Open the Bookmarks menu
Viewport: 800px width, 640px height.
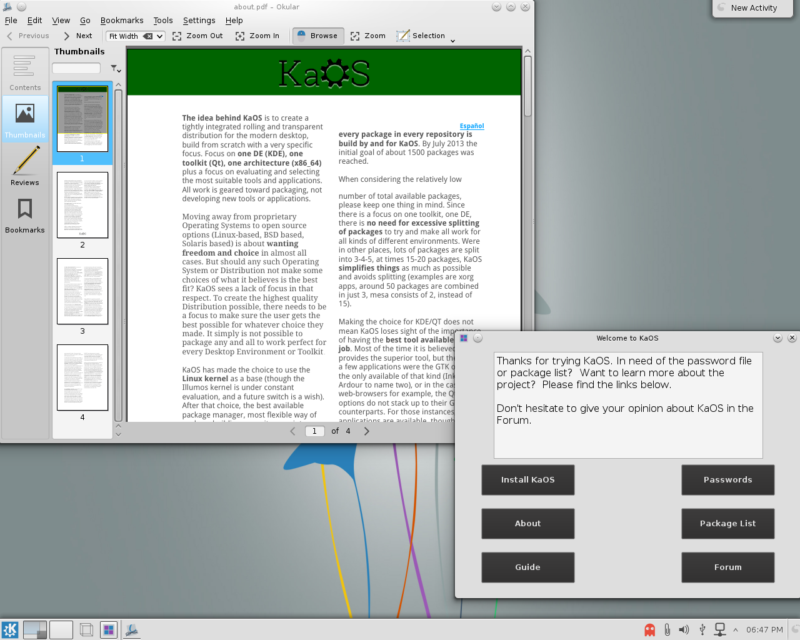(x=121, y=20)
